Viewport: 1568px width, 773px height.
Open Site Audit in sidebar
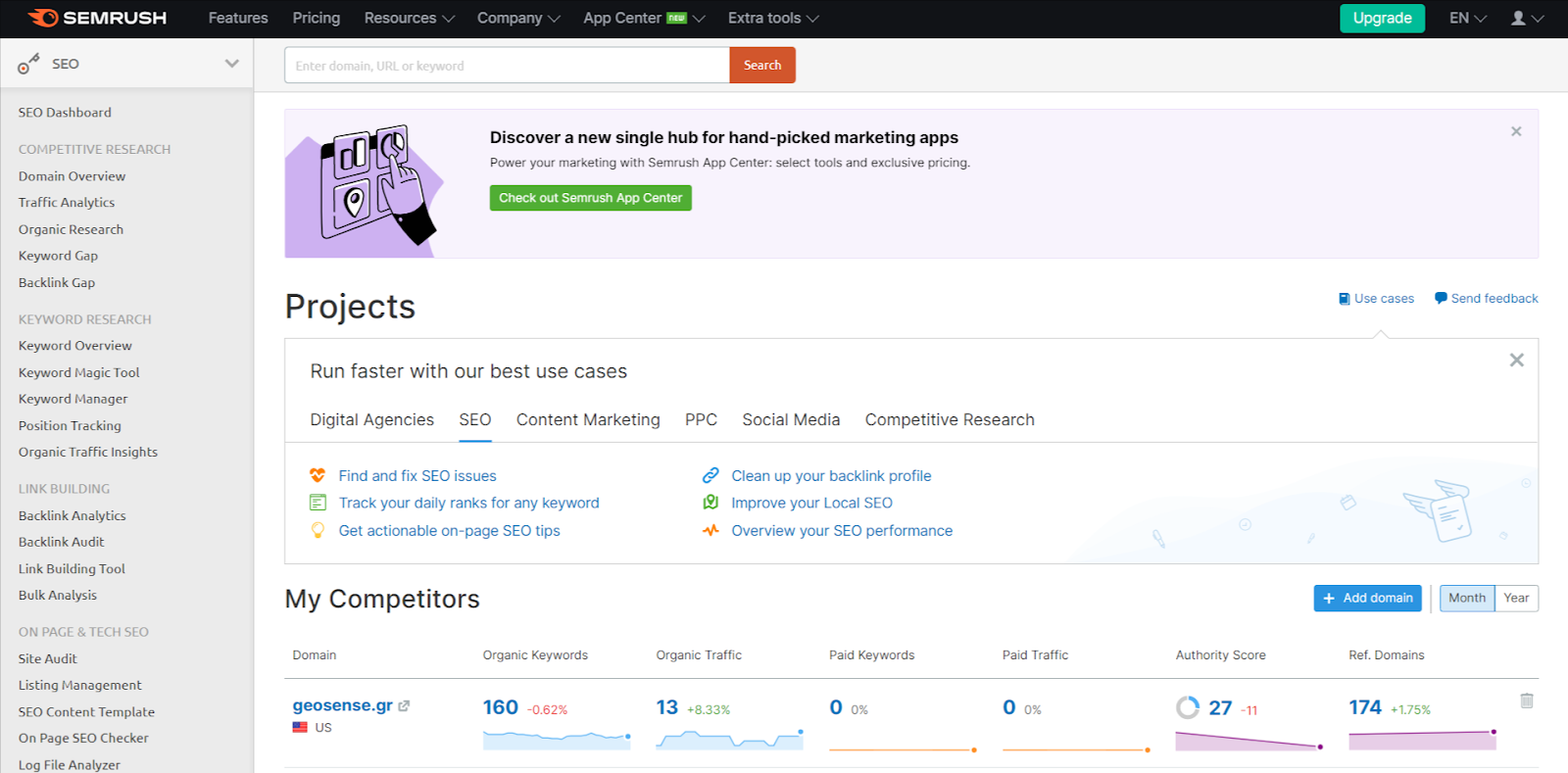(47, 658)
